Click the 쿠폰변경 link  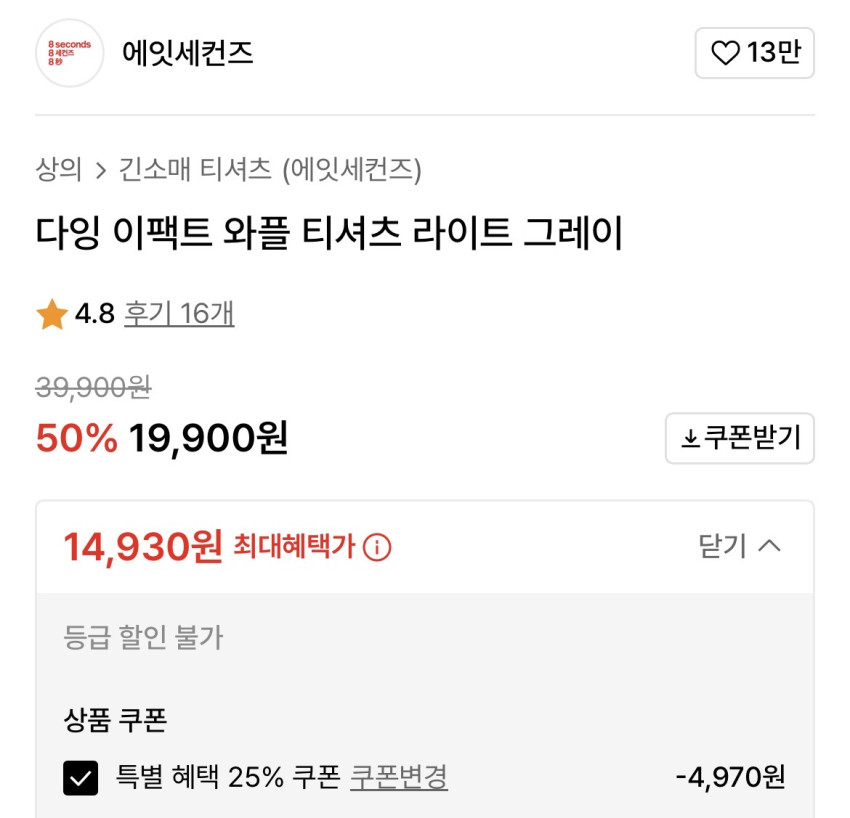[x=398, y=776]
